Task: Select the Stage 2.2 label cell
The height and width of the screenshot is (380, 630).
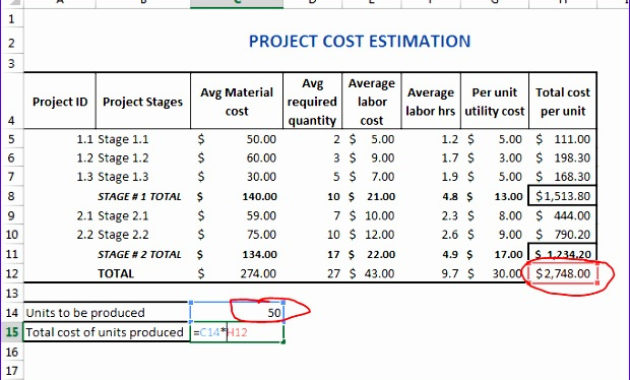Action: pos(143,235)
